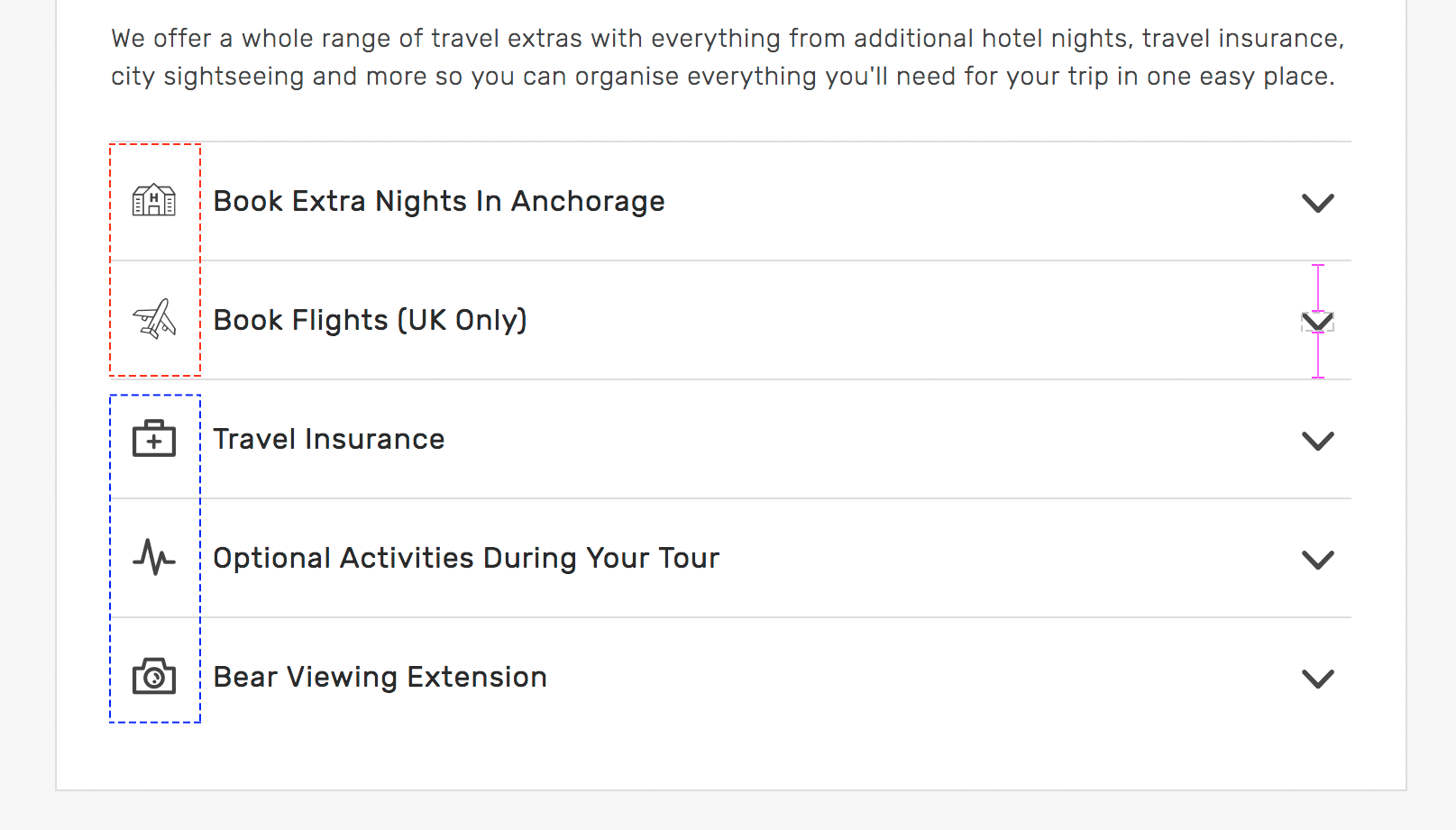Click the first-aid kit insurance icon
1456x830 pixels.
(154, 438)
